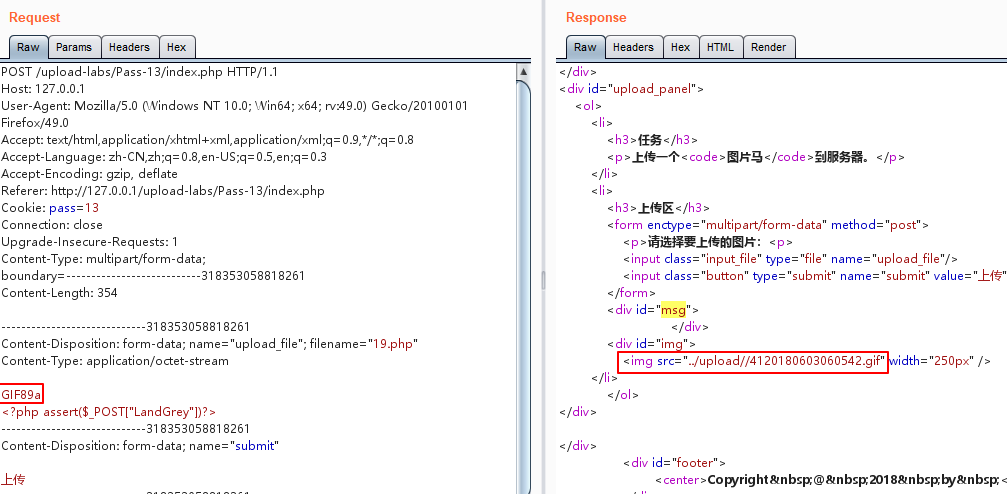Click the POST /upload-labs/Pass-13/index.php request line
Screen dimensions: 1007x494
(139, 71)
